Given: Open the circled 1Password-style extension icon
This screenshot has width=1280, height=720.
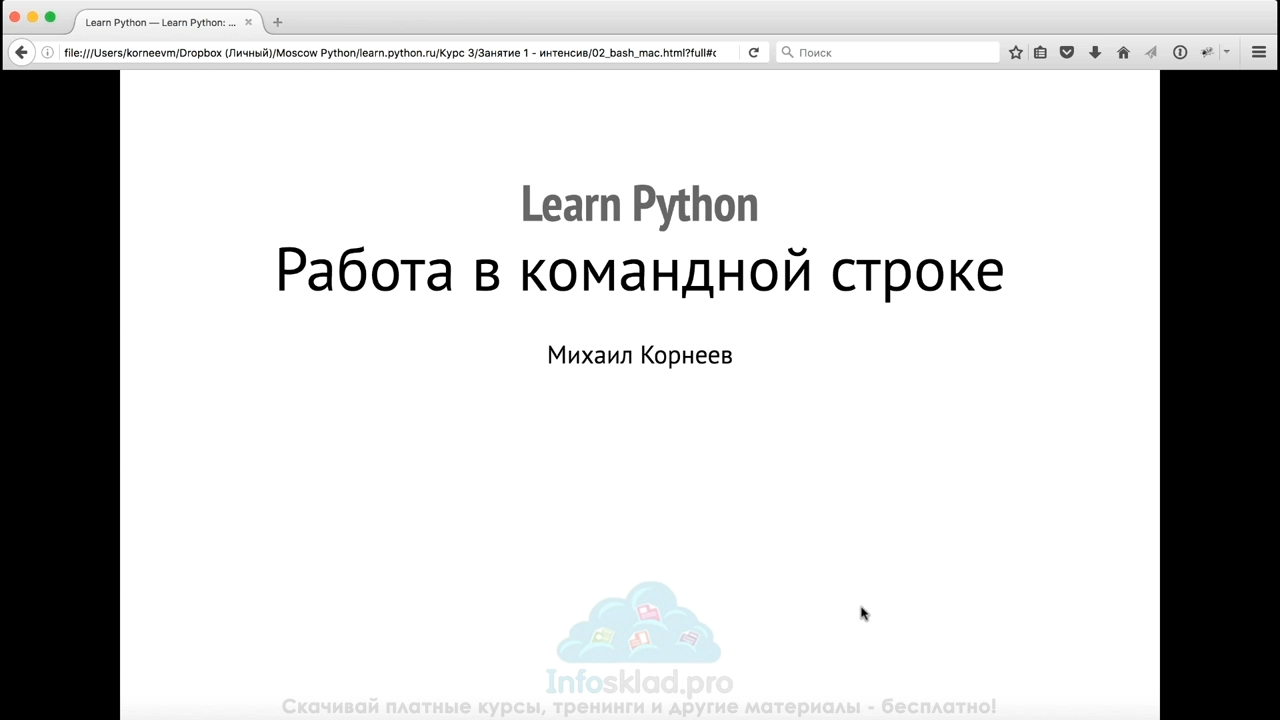Looking at the screenshot, I should point(1180,52).
